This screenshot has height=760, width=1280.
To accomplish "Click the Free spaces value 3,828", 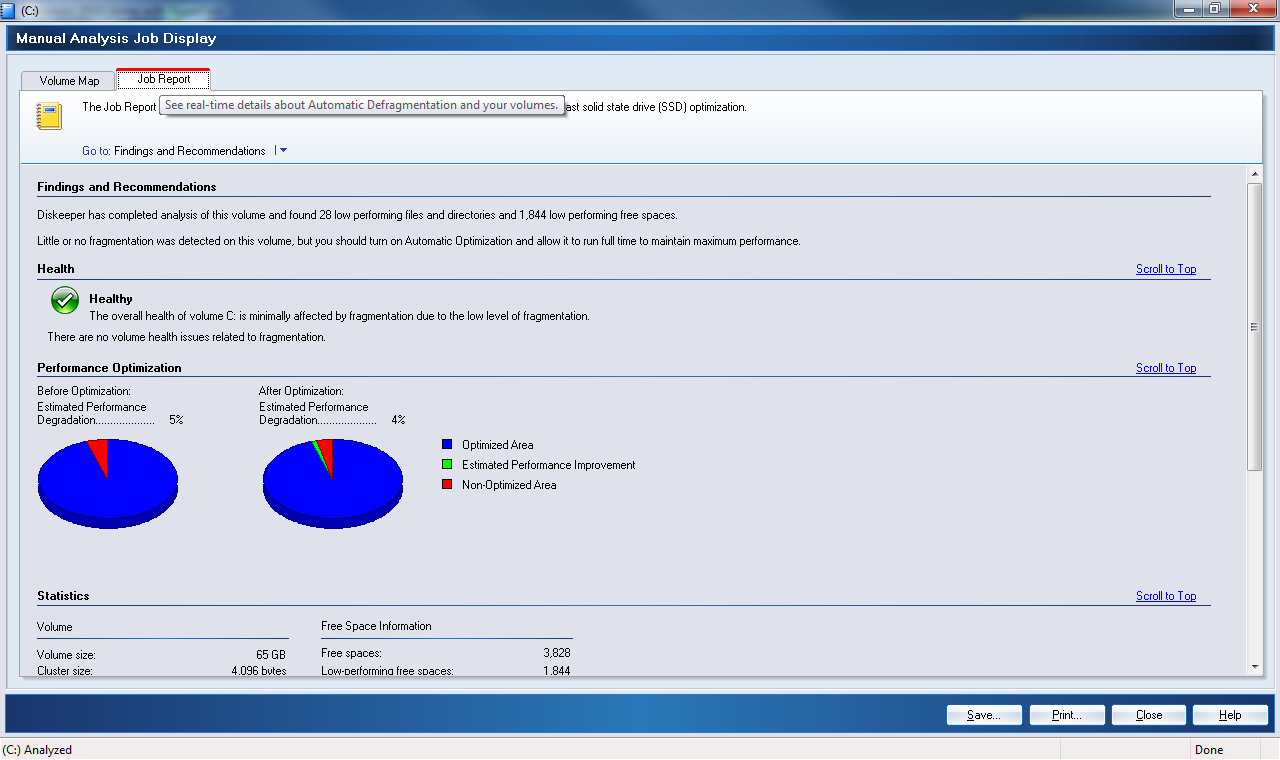I will pos(556,653).
